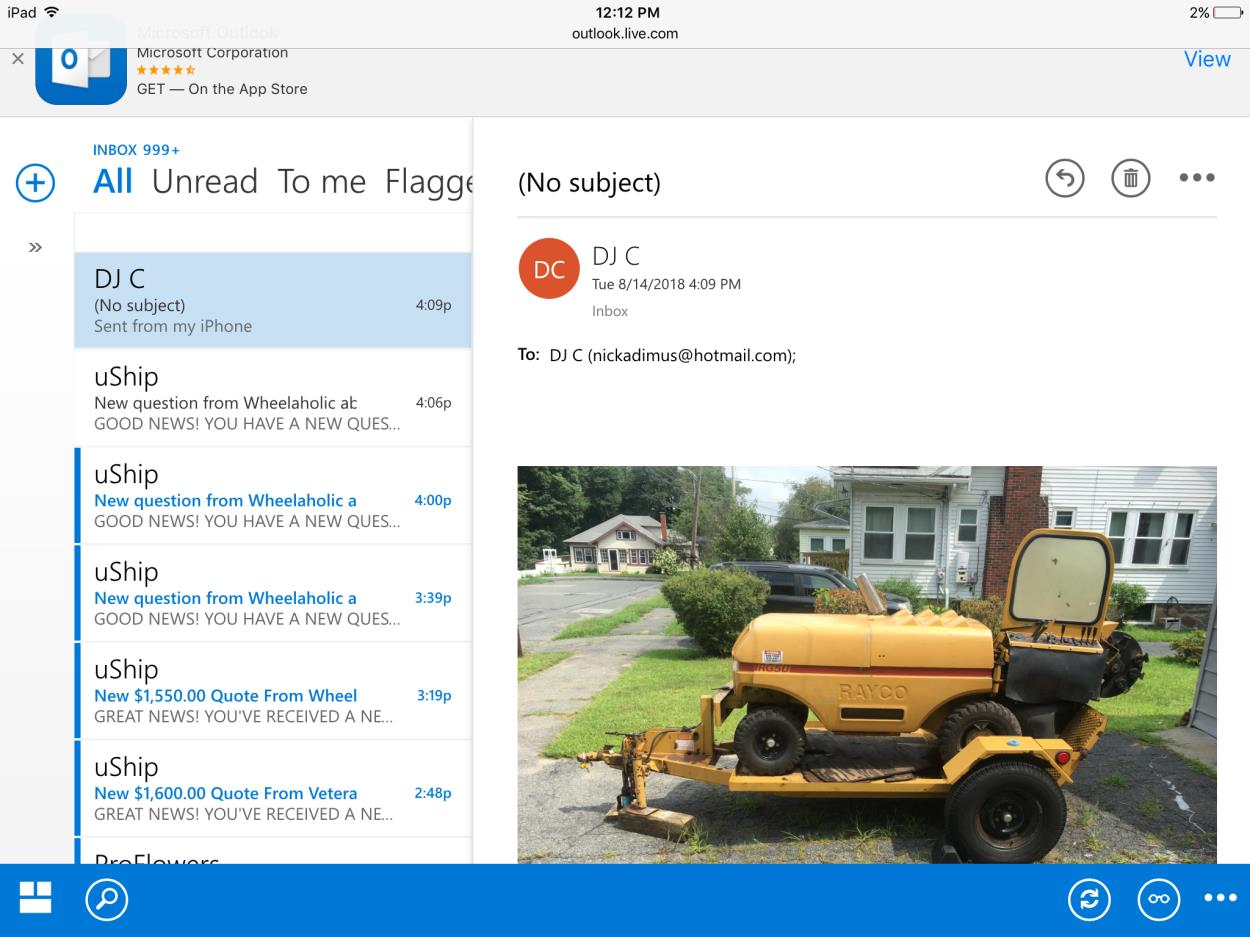Switch to the Unread filter tab
This screenshot has height=937, width=1250.
pyautogui.click(x=205, y=182)
